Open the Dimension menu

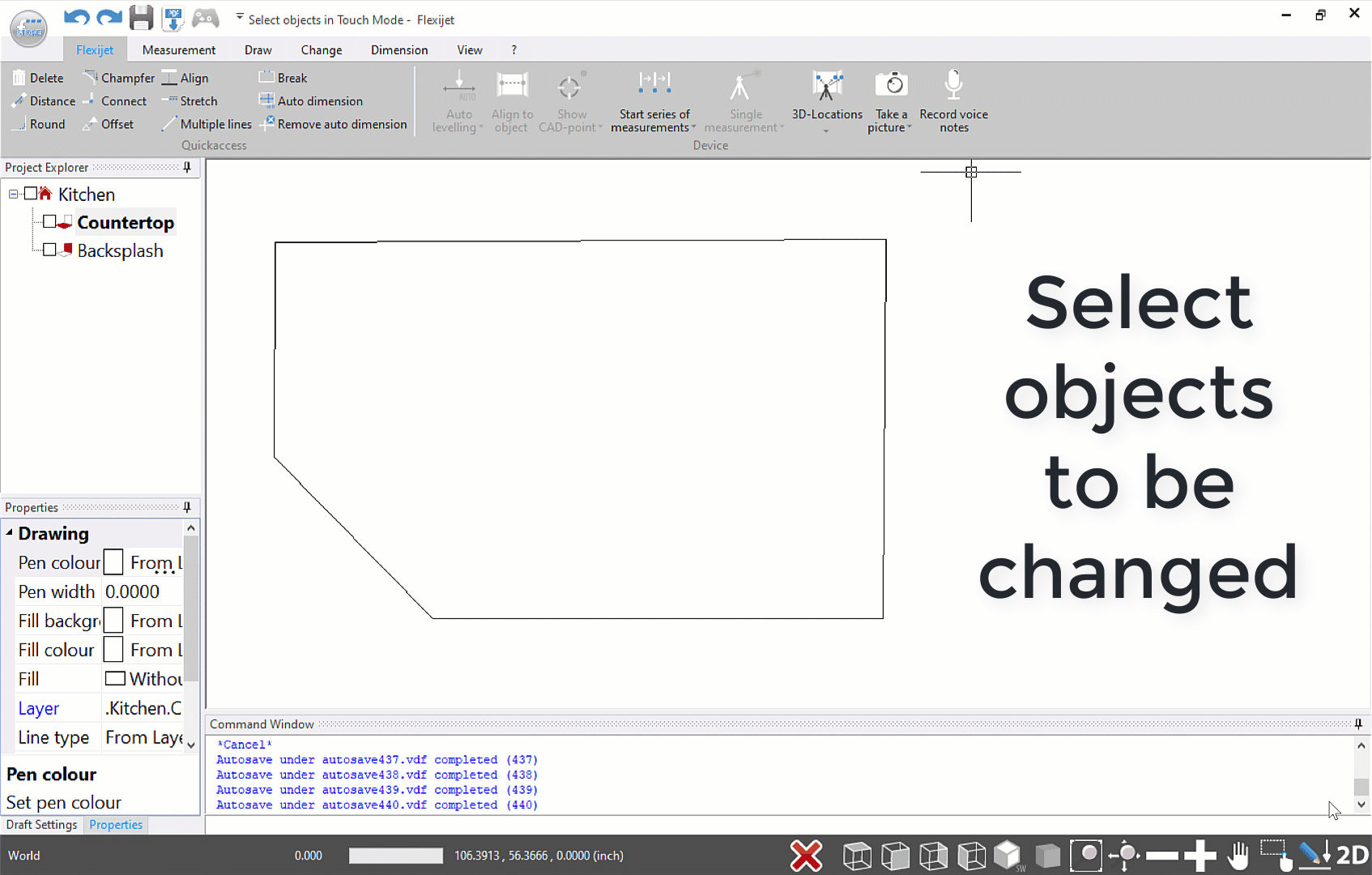tap(398, 49)
